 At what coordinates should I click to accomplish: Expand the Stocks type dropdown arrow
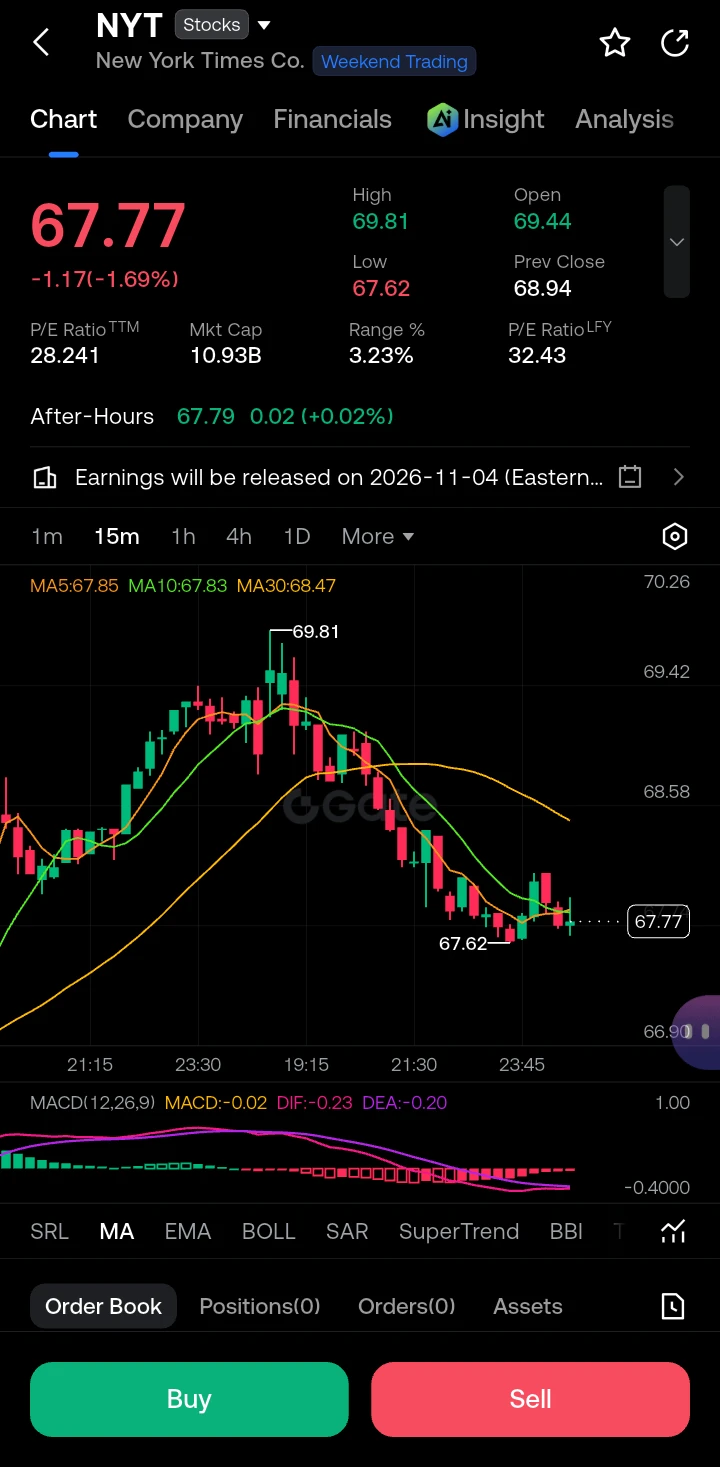tap(264, 24)
